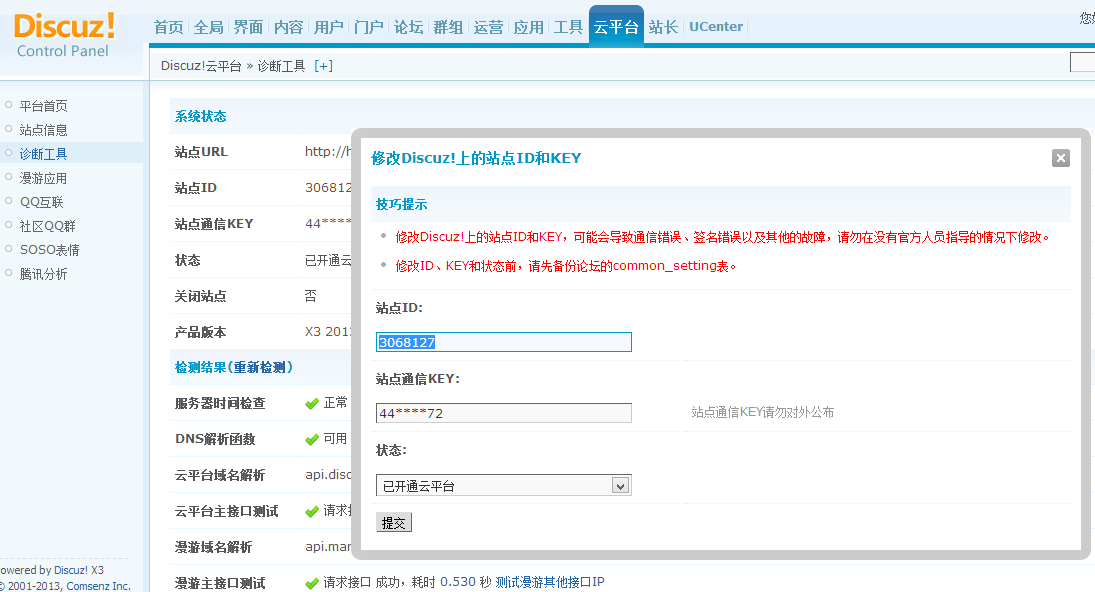Expand the [+] shortcut next to 诊断工具
1095x592 pixels.
coord(323,66)
